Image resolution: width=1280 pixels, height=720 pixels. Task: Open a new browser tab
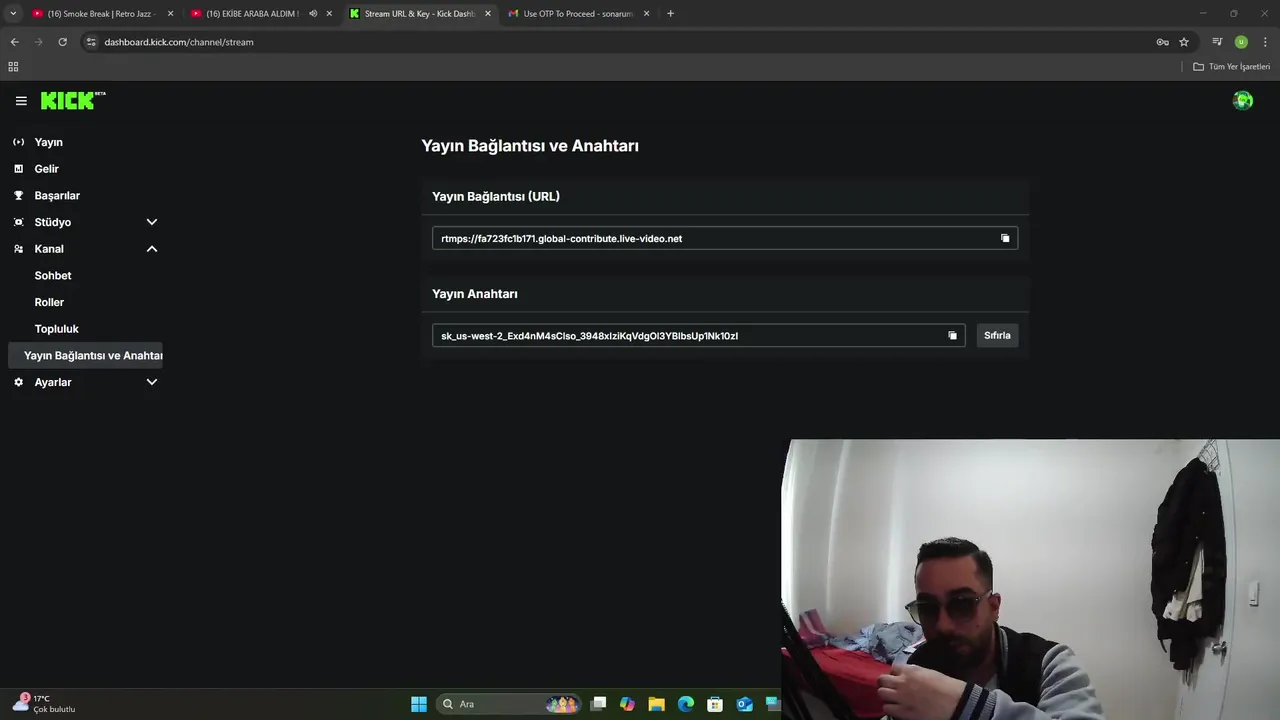(x=670, y=14)
